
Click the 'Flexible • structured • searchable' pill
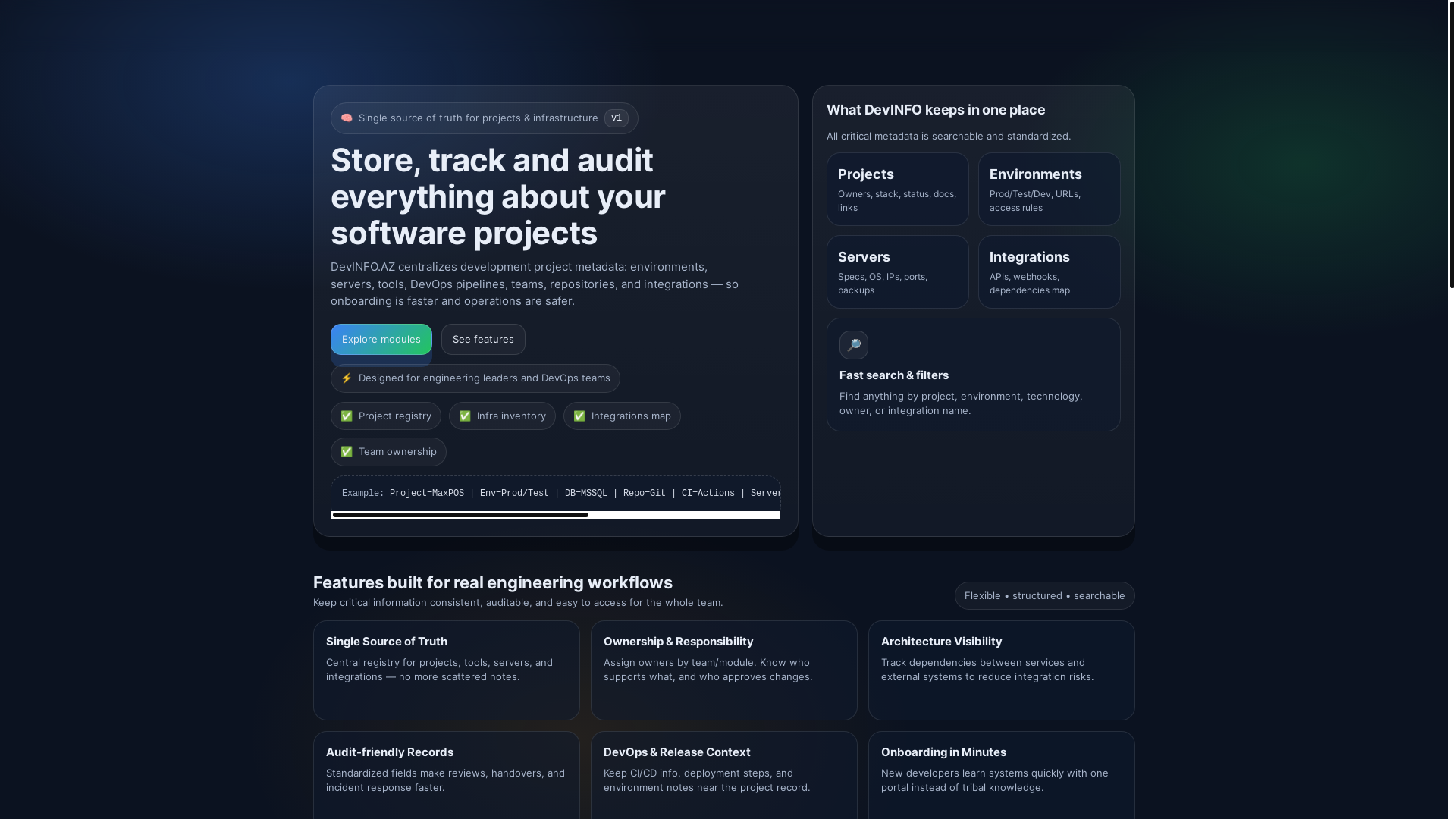pos(1045,596)
